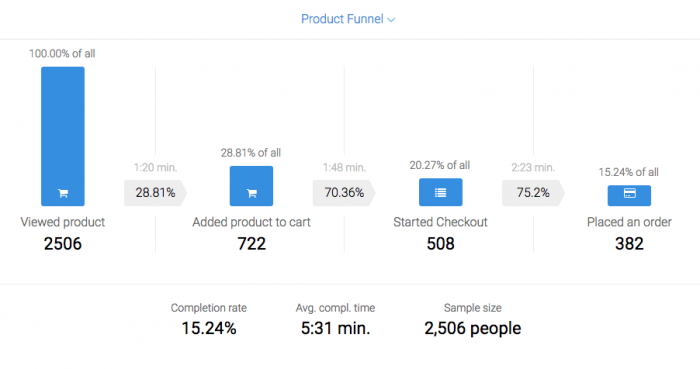Click the Added product to cart label
This screenshot has height=369, width=700.
pos(251,222)
